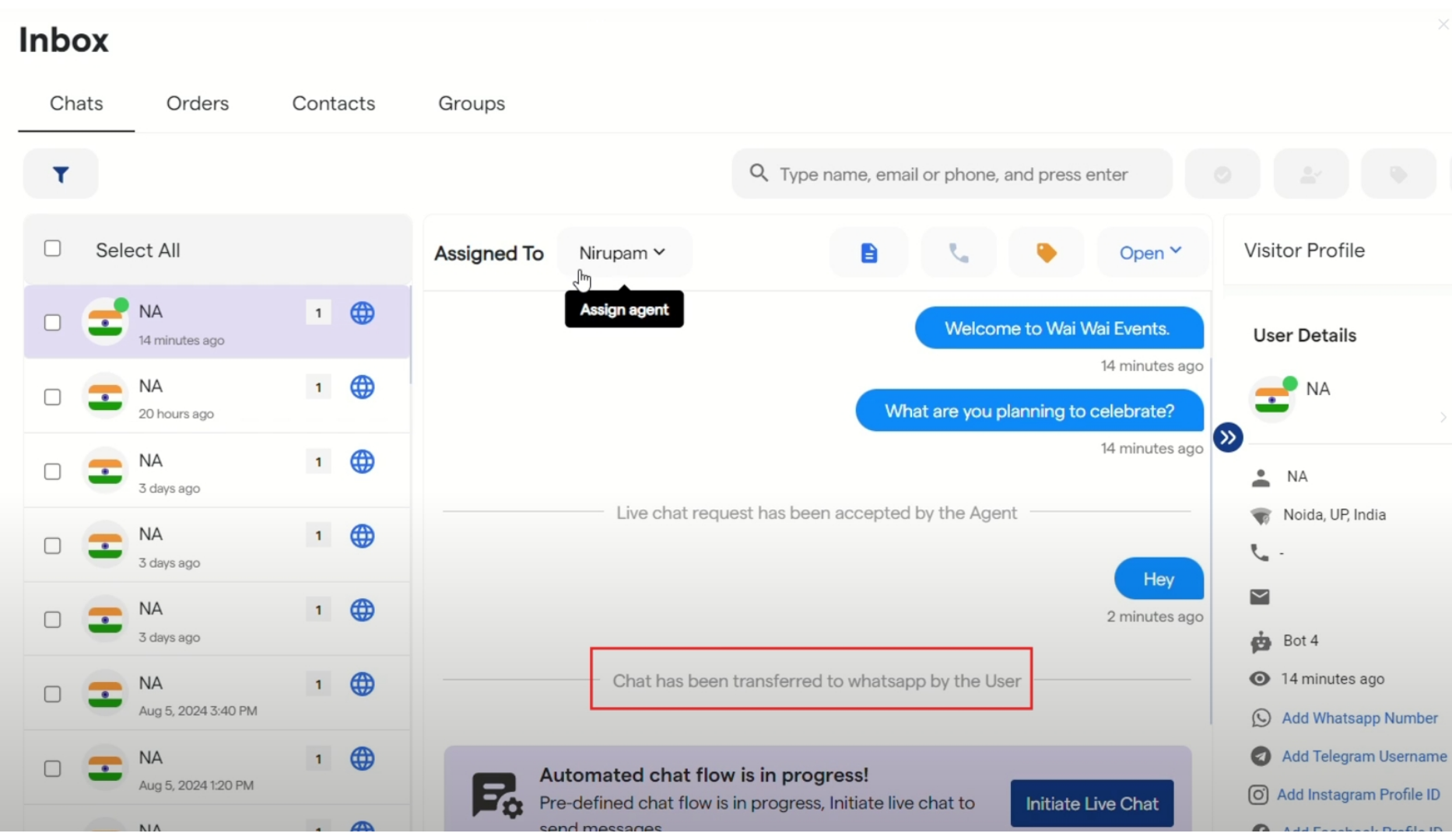1452x840 pixels.
Task: Click the Initiate Live Chat button
Action: point(1091,803)
